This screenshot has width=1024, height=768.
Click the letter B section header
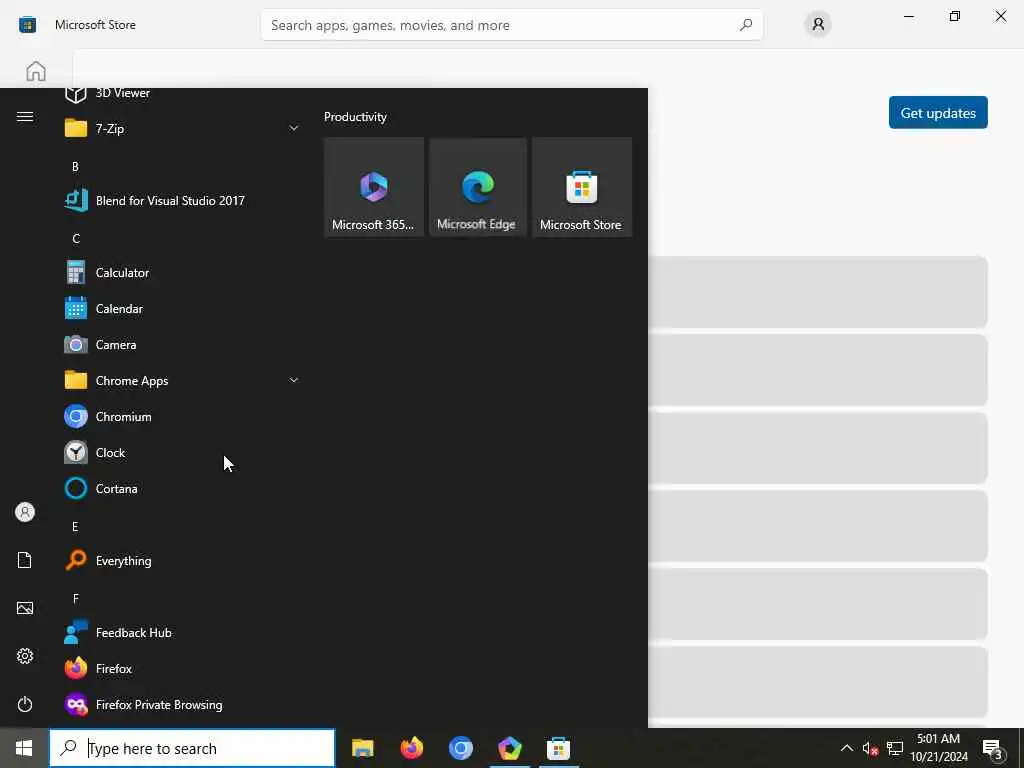75,167
